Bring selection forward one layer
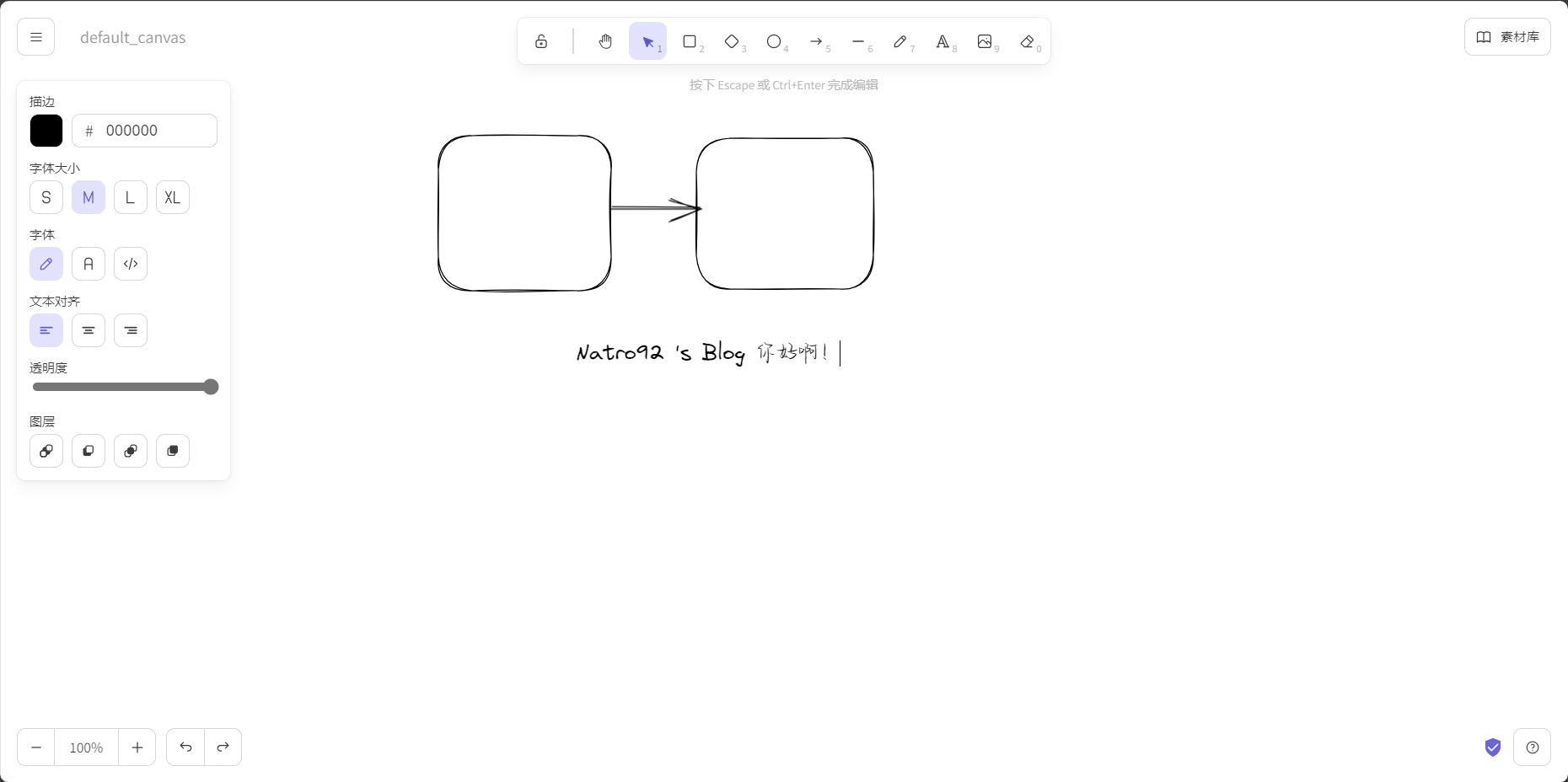1568x782 pixels. click(131, 451)
